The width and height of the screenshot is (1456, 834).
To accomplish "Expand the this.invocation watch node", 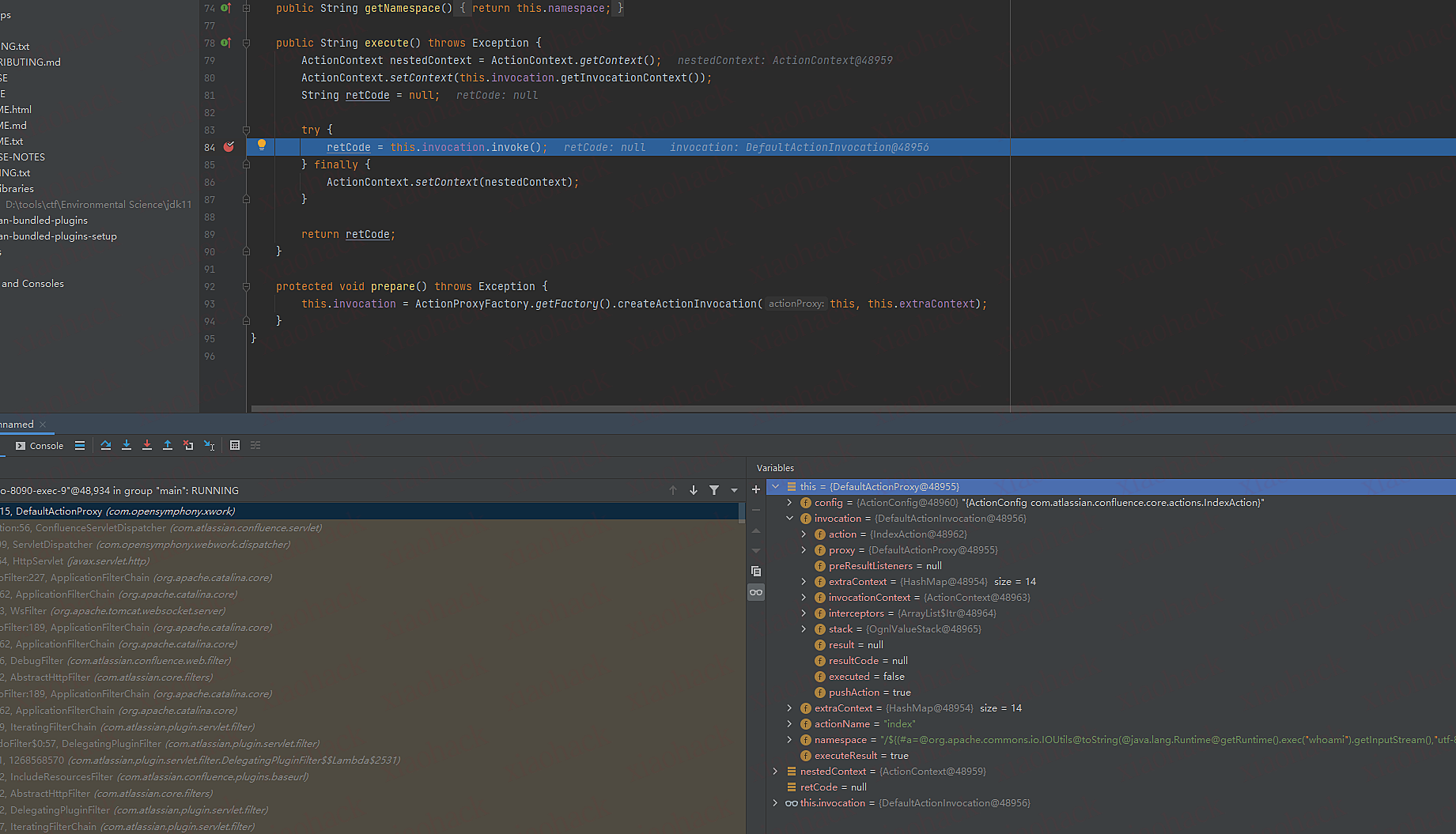I will click(x=776, y=803).
